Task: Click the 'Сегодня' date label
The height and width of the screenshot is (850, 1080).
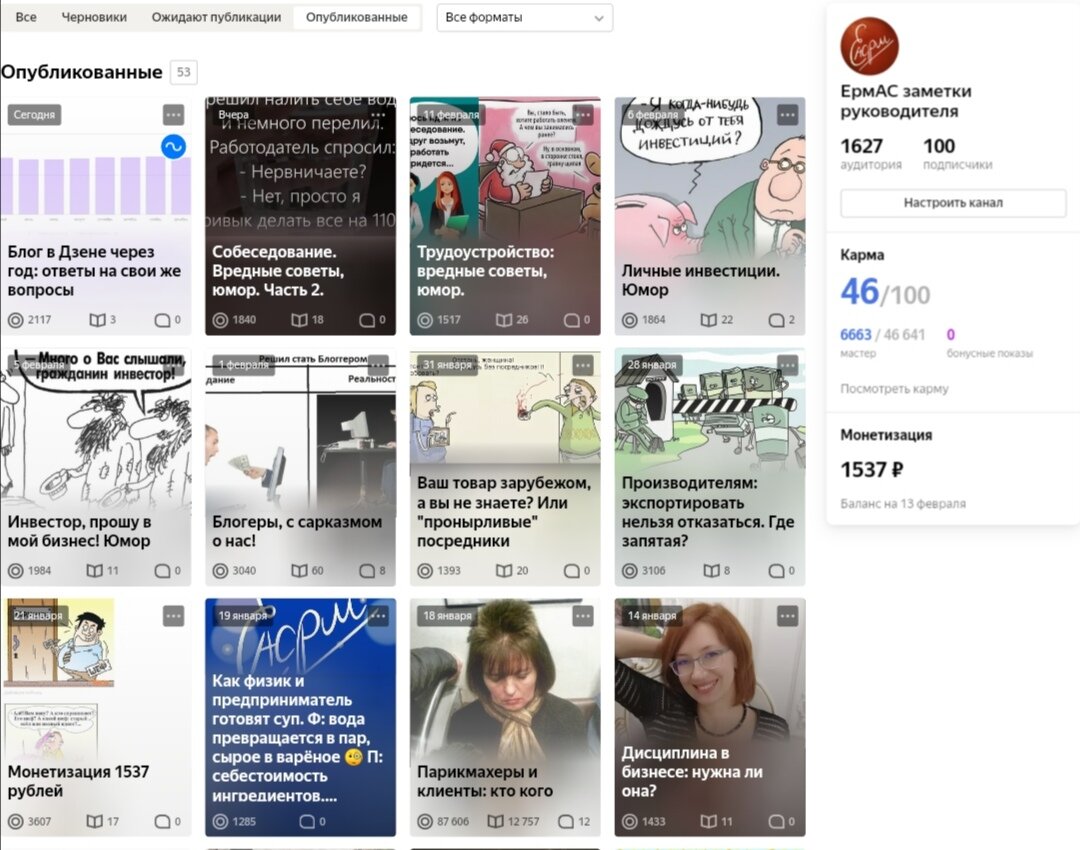Action: [x=34, y=114]
